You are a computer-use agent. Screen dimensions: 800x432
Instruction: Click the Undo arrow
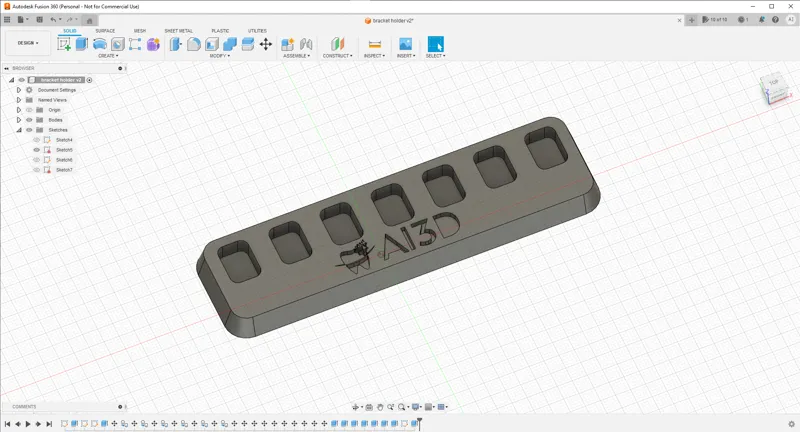pos(53,20)
